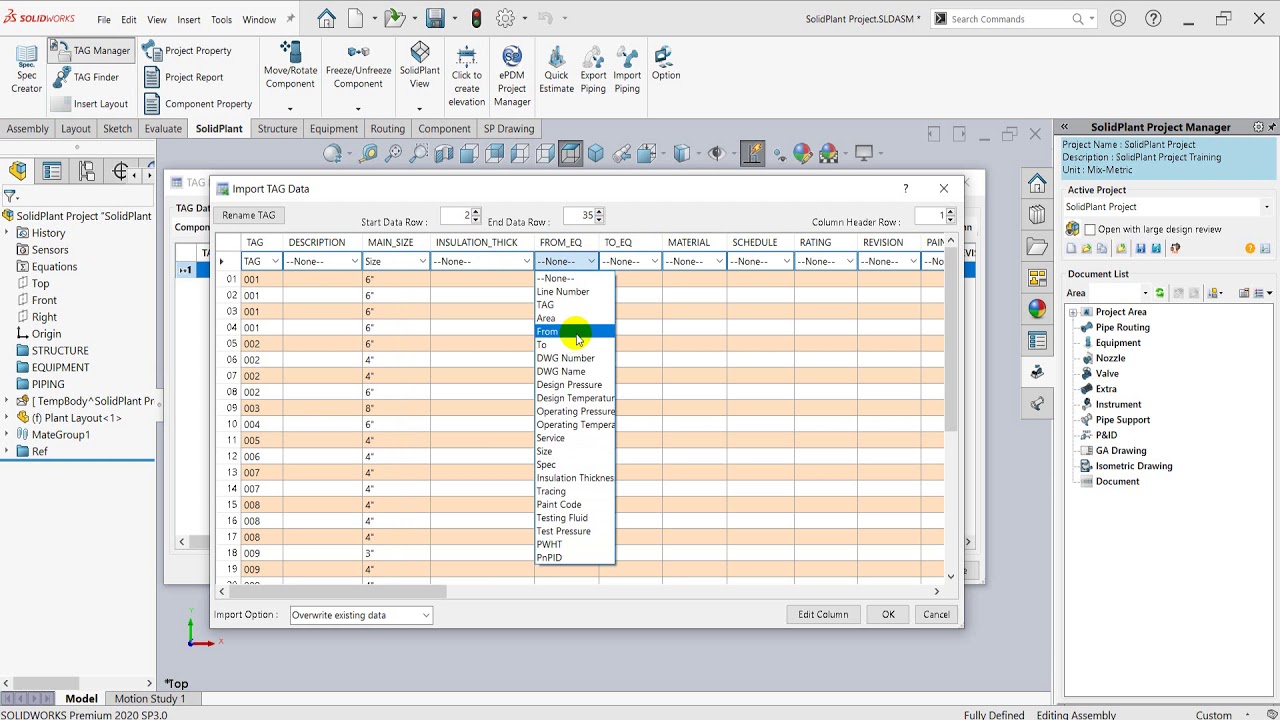
Task: Switch to the Motion Study 1 tab
Action: point(150,699)
